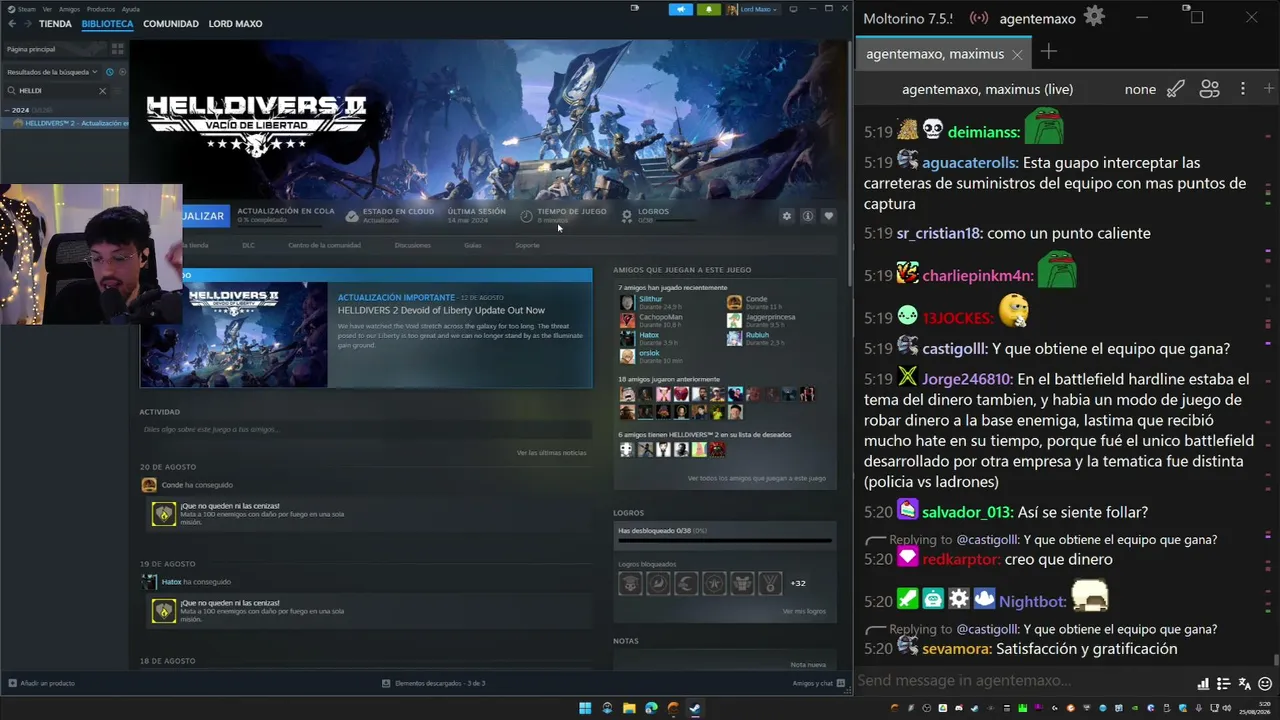Click the +32 locked achievements counter
The height and width of the screenshot is (720, 1280).
click(798, 583)
